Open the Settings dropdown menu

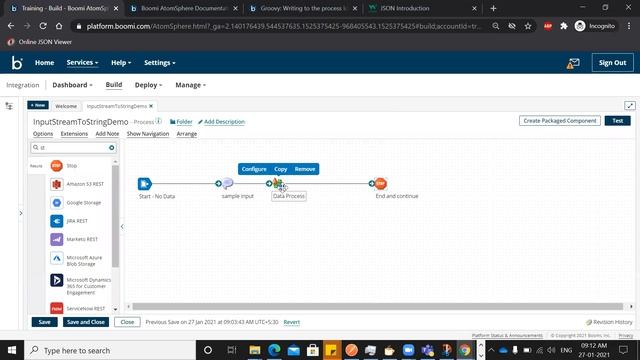click(x=160, y=62)
